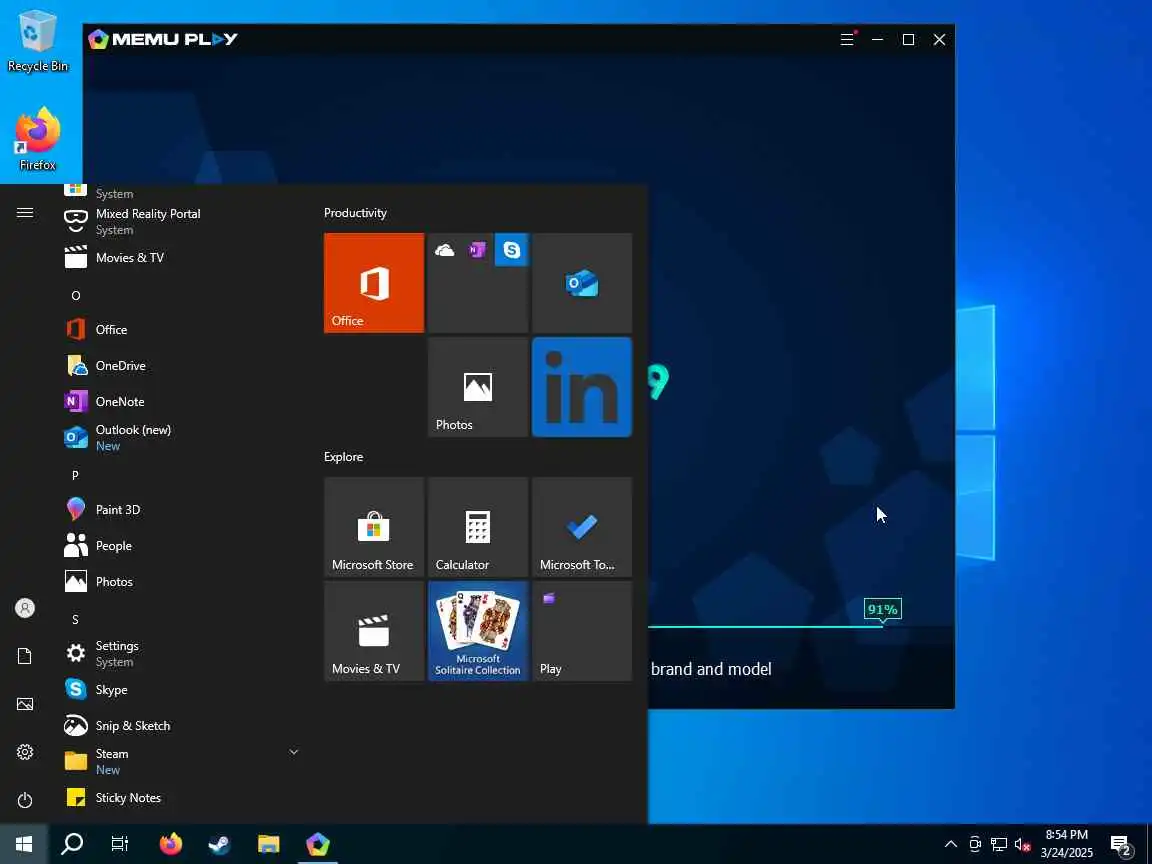1152x864 pixels.
Task: Open Movies & TV in the app list
Action: tap(180, 257)
